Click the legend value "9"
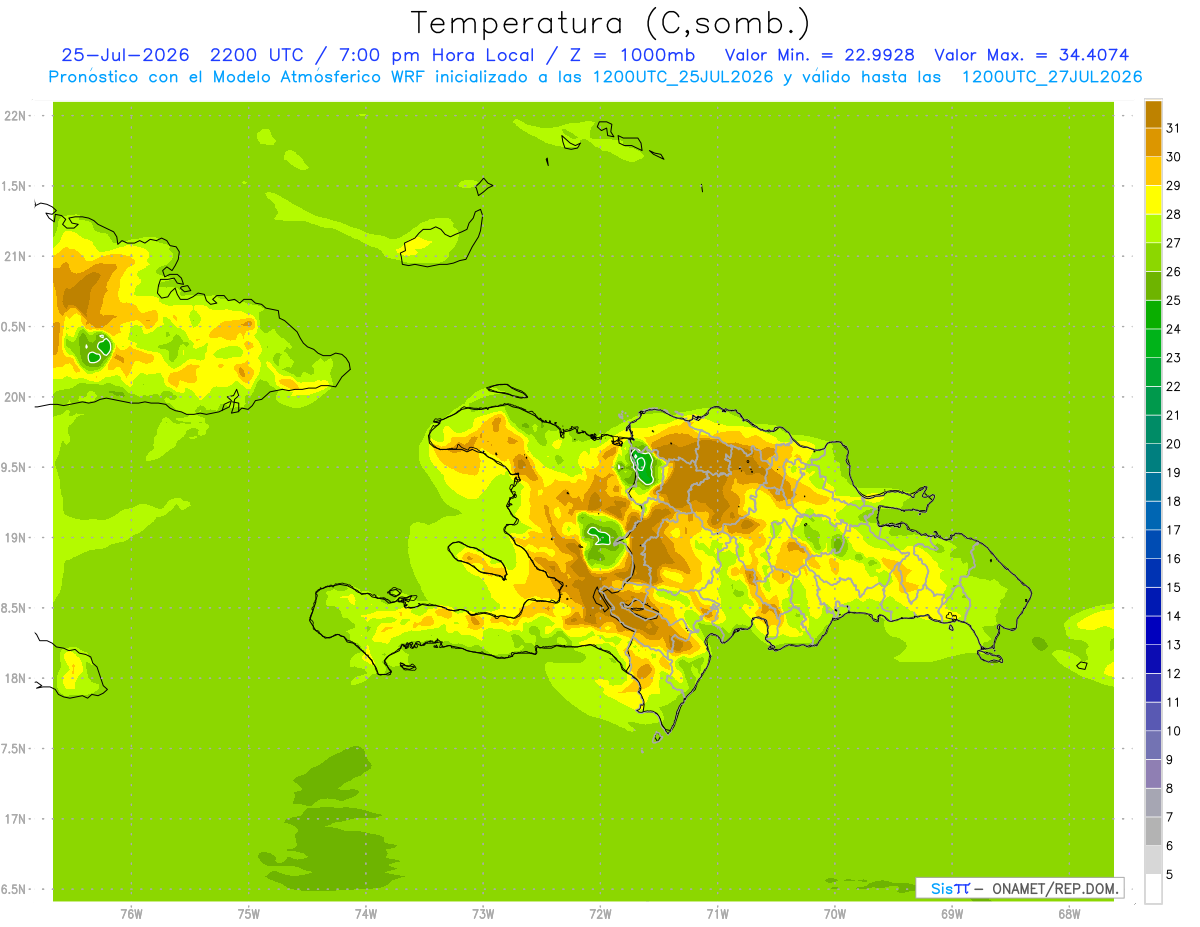Image resolution: width=1200 pixels, height=927 pixels. (1170, 760)
